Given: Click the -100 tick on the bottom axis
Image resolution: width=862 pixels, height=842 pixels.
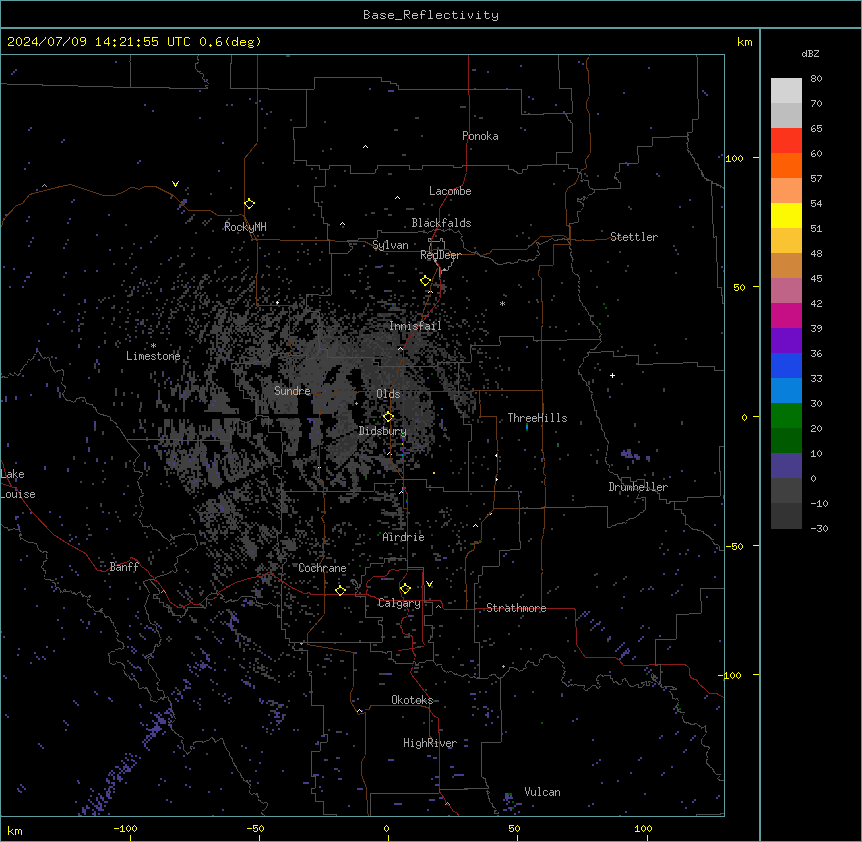Looking at the screenshot, I should point(125,828).
